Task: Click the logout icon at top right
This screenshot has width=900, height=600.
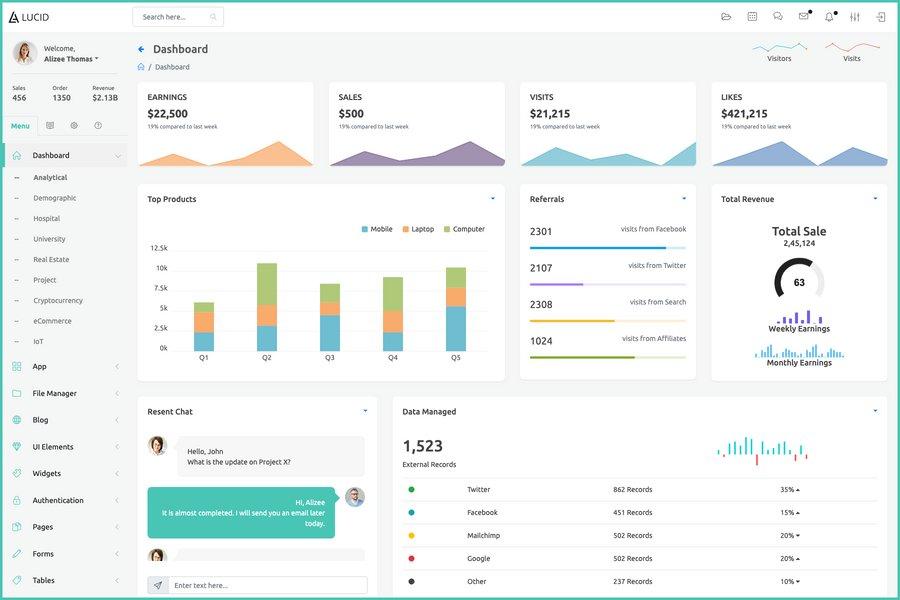Action: pos(881,15)
